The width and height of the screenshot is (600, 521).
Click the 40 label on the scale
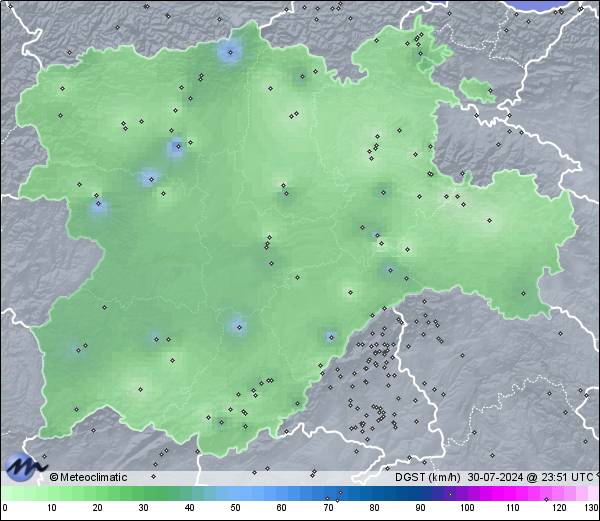coord(189,508)
